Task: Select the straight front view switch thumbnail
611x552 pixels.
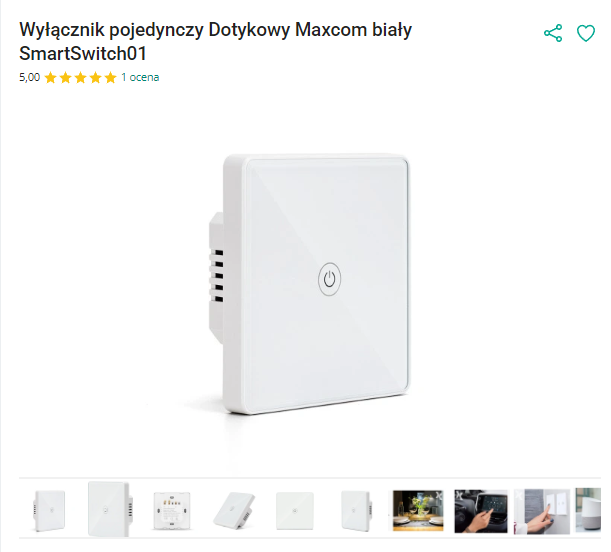Action: coord(295,511)
